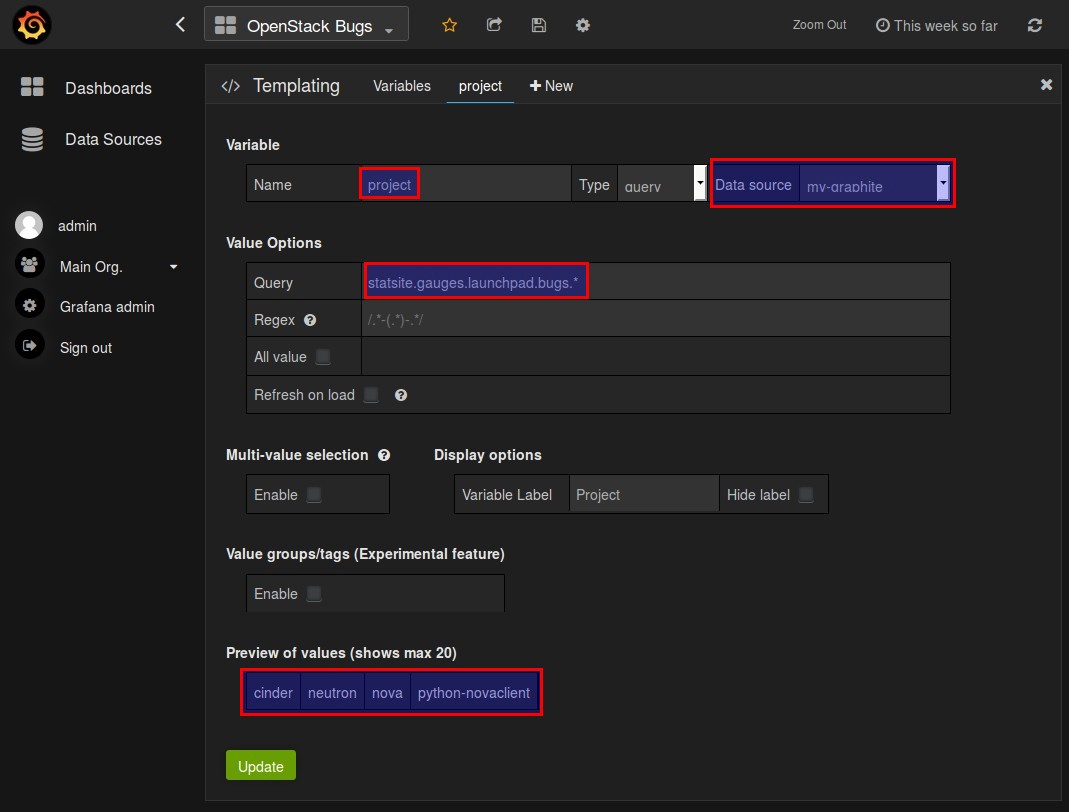Screen dimensions: 1069x812
Task: Click the Grafana logo icon
Action: [x=31, y=25]
